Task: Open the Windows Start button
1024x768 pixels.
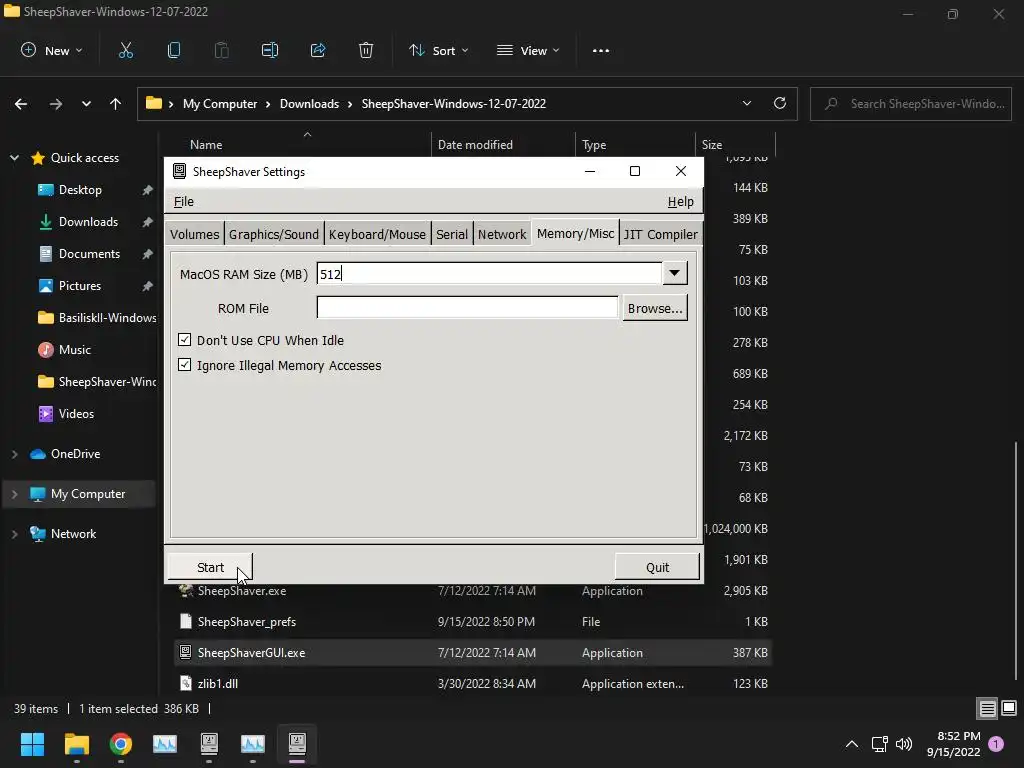Action: pyautogui.click(x=32, y=744)
